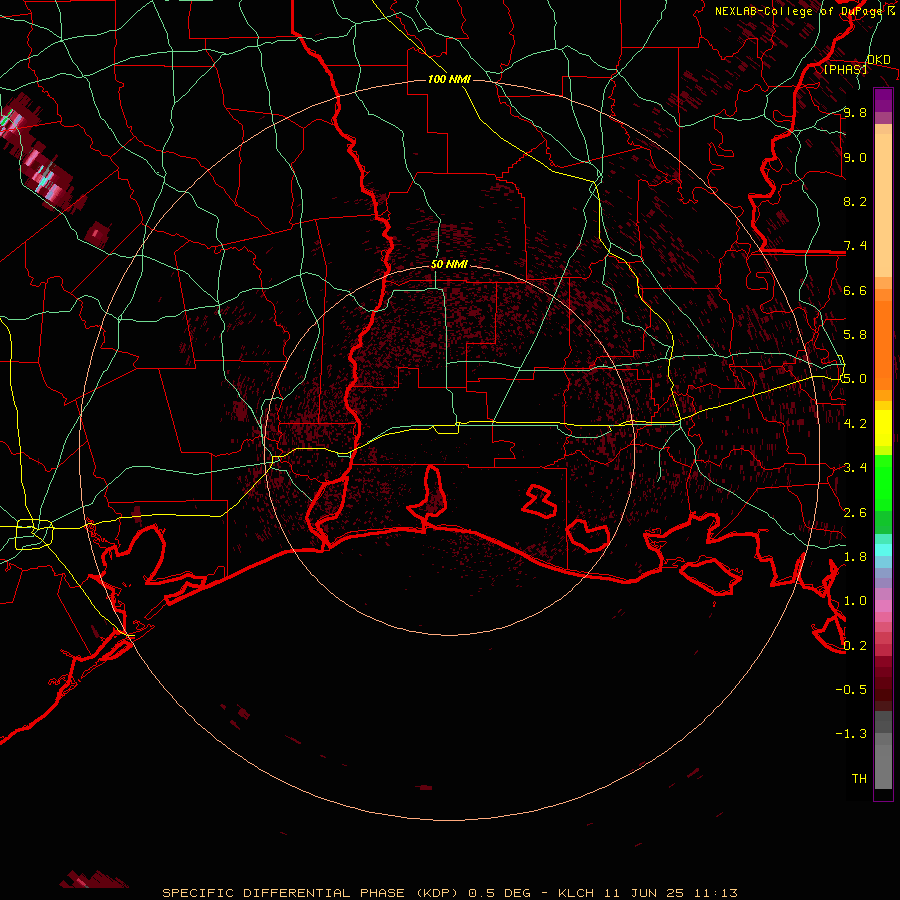Click the 50 NMI range ring label

[x=449, y=264]
